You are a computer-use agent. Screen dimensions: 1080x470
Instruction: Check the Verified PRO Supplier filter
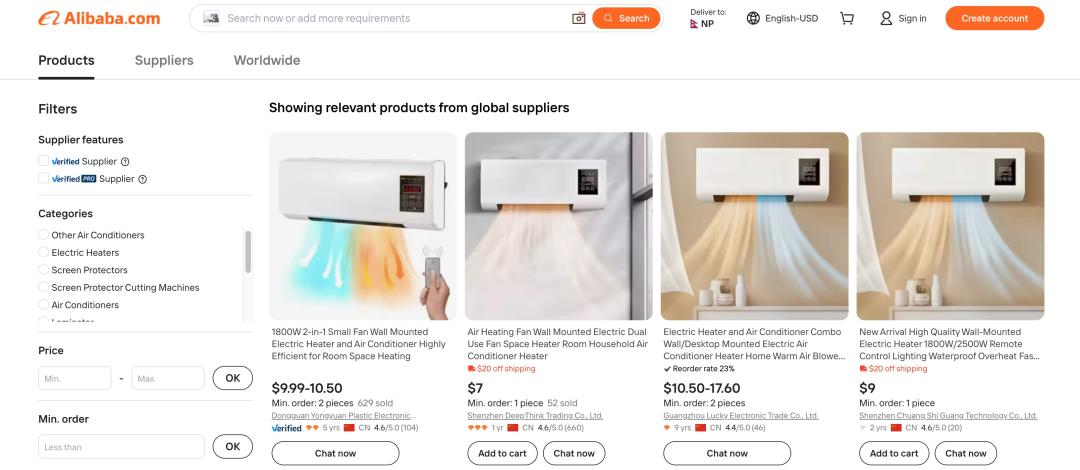pyautogui.click(x=44, y=178)
